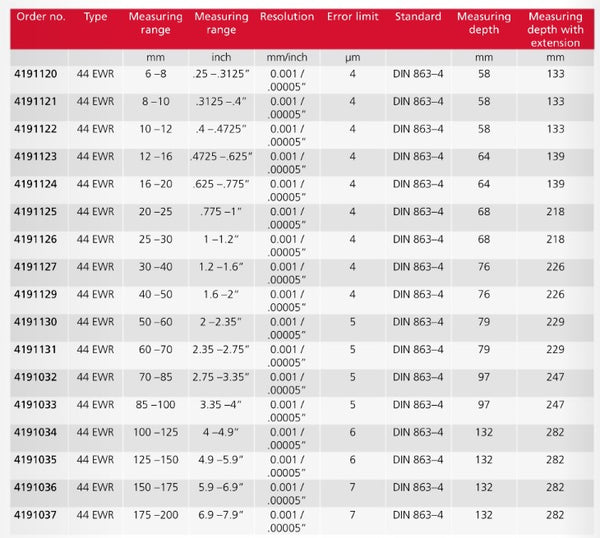The width and height of the screenshot is (600, 538).
Task: Click the Error limit column header
Action: tap(352, 18)
